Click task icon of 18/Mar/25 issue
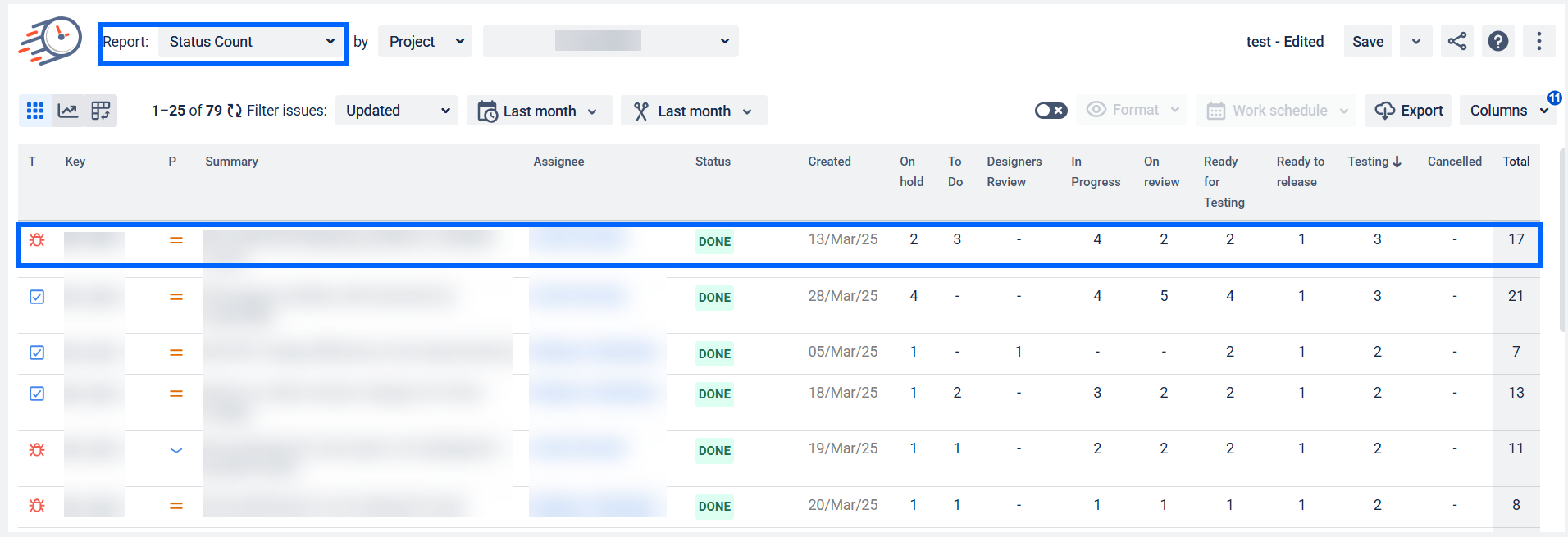The width and height of the screenshot is (1568, 537). [x=37, y=394]
